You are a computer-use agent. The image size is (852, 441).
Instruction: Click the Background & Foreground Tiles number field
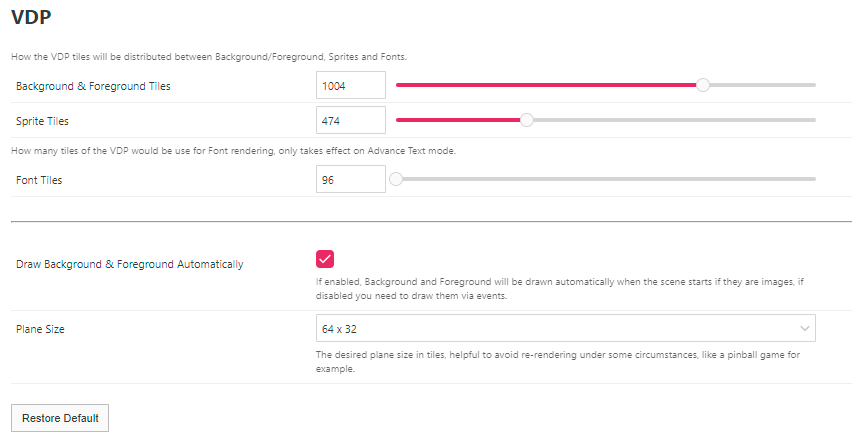click(350, 86)
